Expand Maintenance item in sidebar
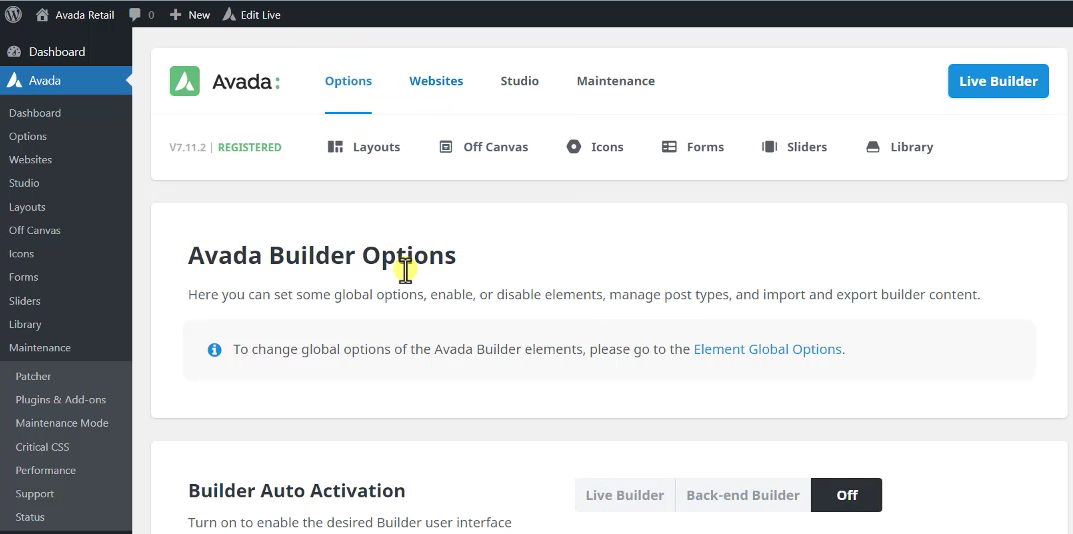The width and height of the screenshot is (1073, 534). pyautogui.click(x=40, y=348)
